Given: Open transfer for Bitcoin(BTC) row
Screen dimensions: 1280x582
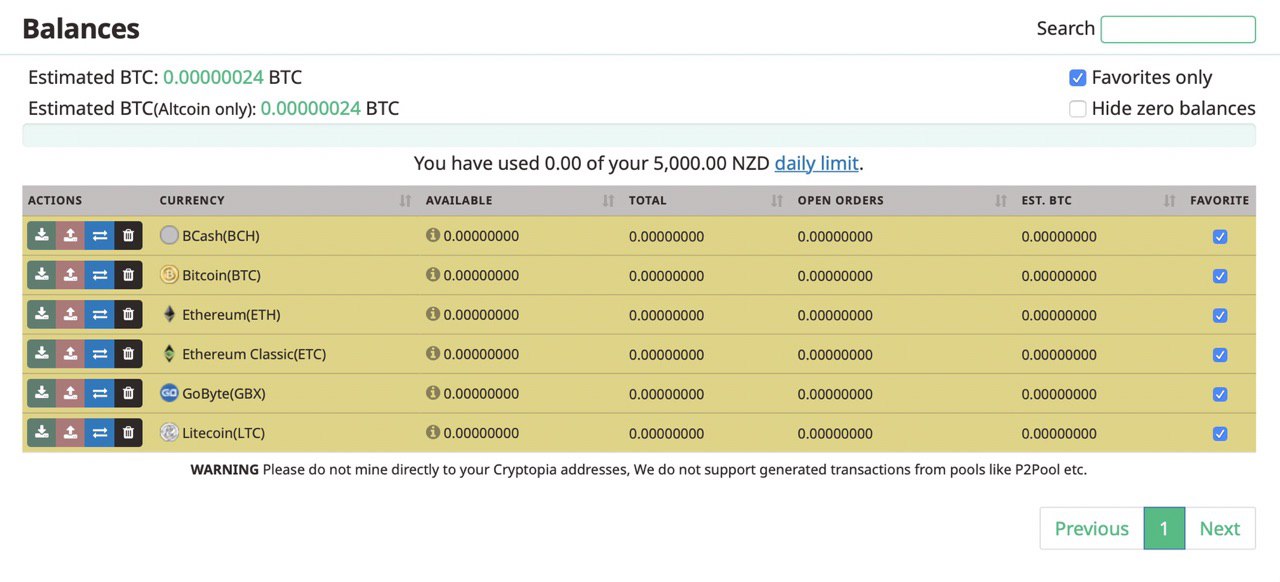Looking at the screenshot, I should coord(99,275).
